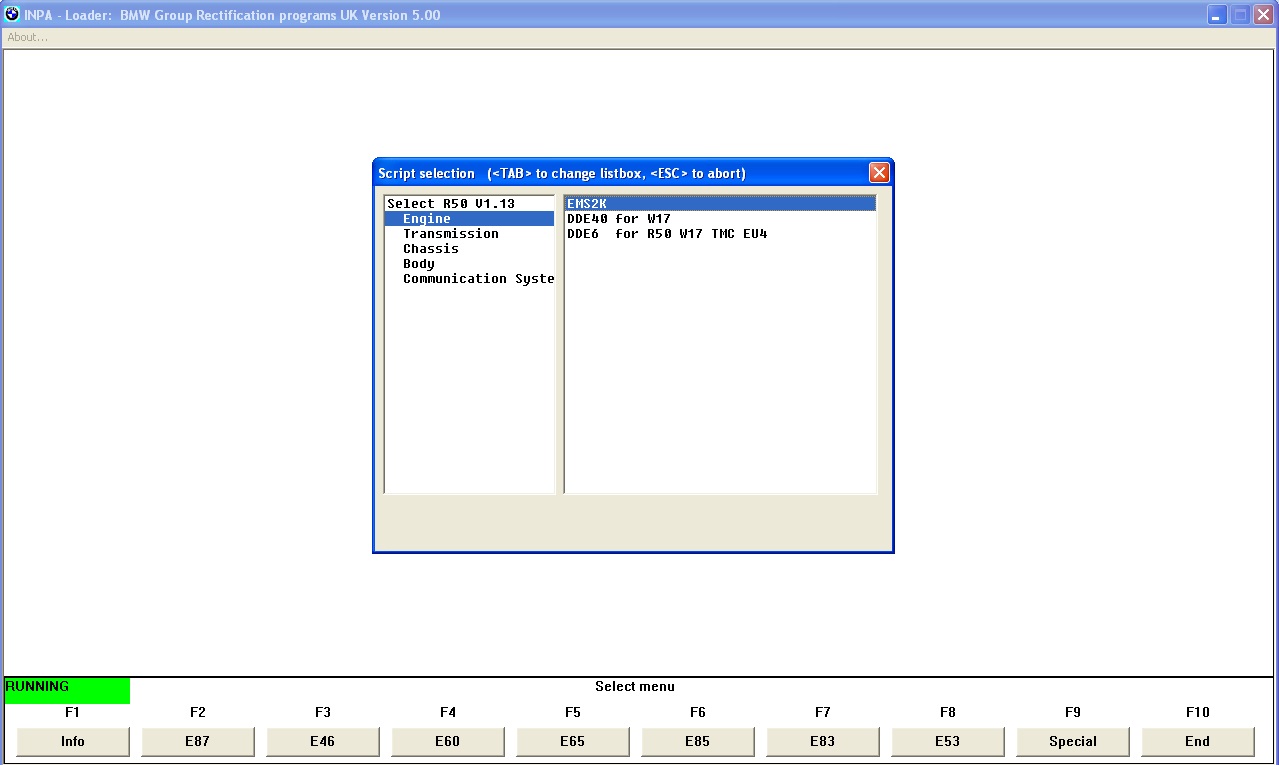Close the Script selection dialog
This screenshot has width=1279, height=765.
(879, 173)
